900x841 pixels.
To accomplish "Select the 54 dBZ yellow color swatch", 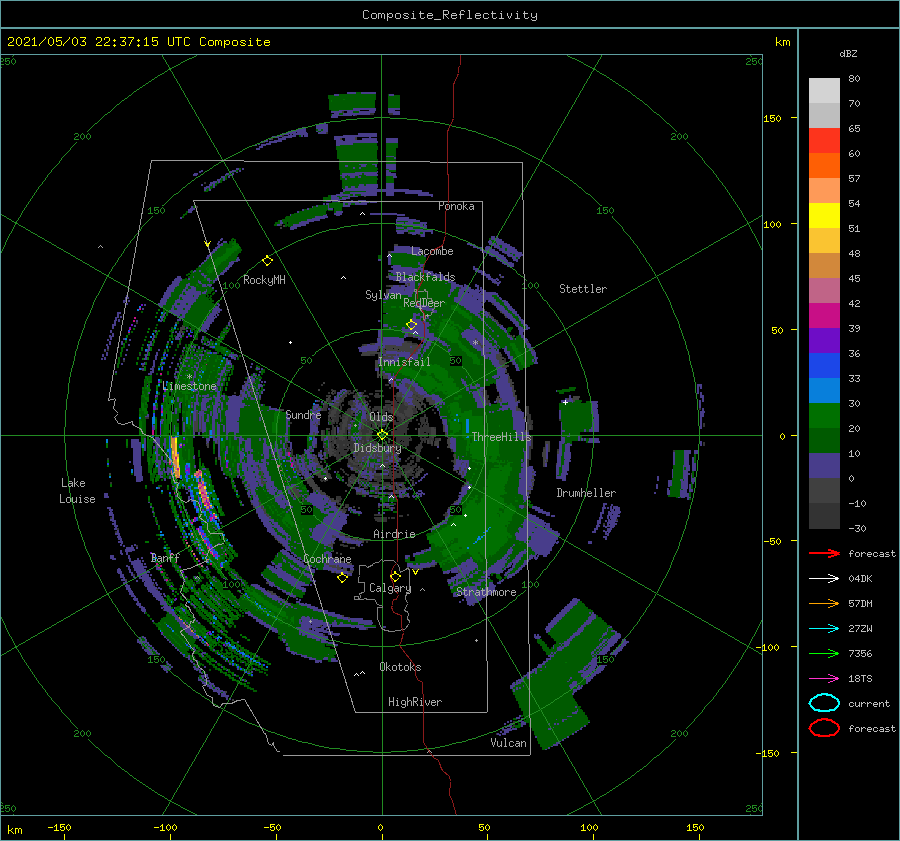I will [824, 216].
